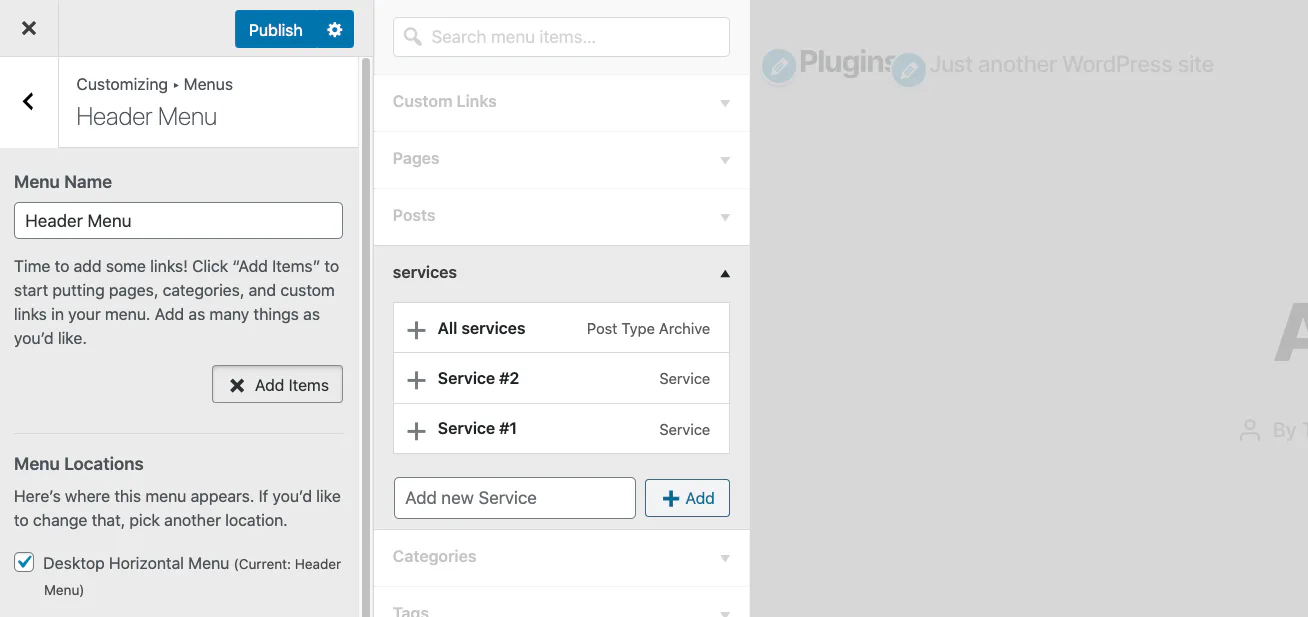The height and width of the screenshot is (617, 1308).
Task: Expand the Custom Links section
Action: [x=561, y=102]
